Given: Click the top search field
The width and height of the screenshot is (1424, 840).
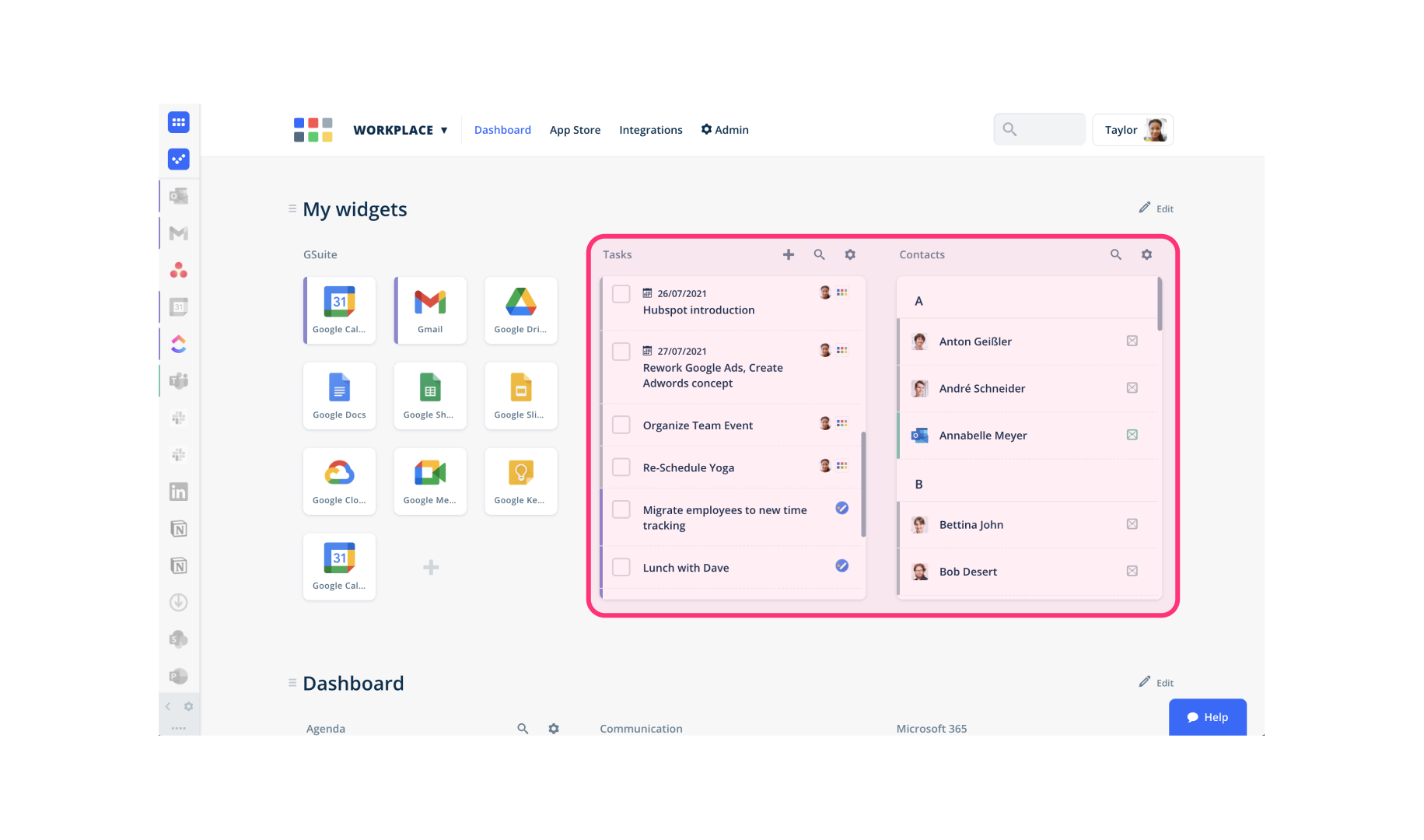Looking at the screenshot, I should pyautogui.click(x=1039, y=129).
